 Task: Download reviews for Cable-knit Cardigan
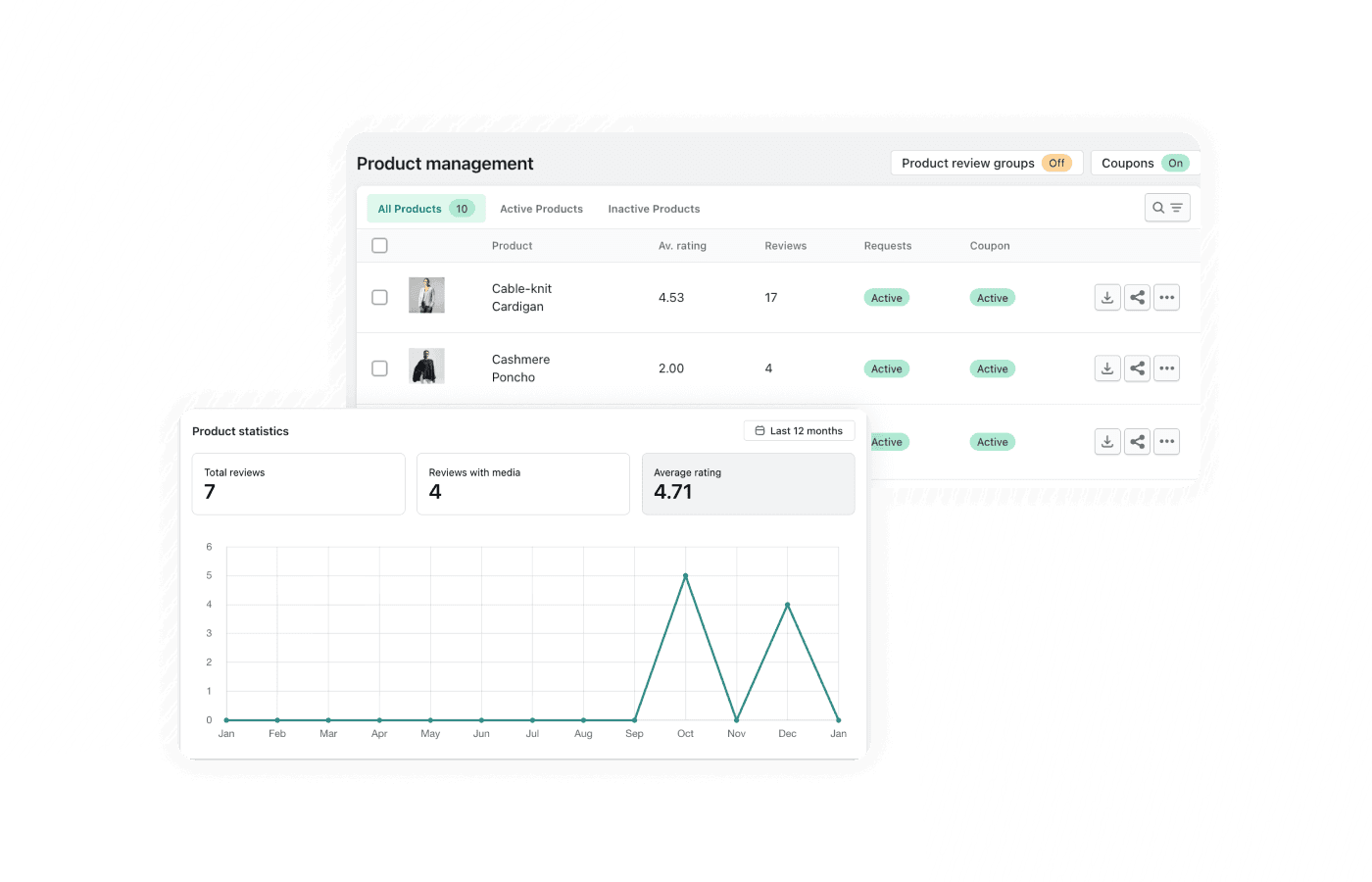1107,297
